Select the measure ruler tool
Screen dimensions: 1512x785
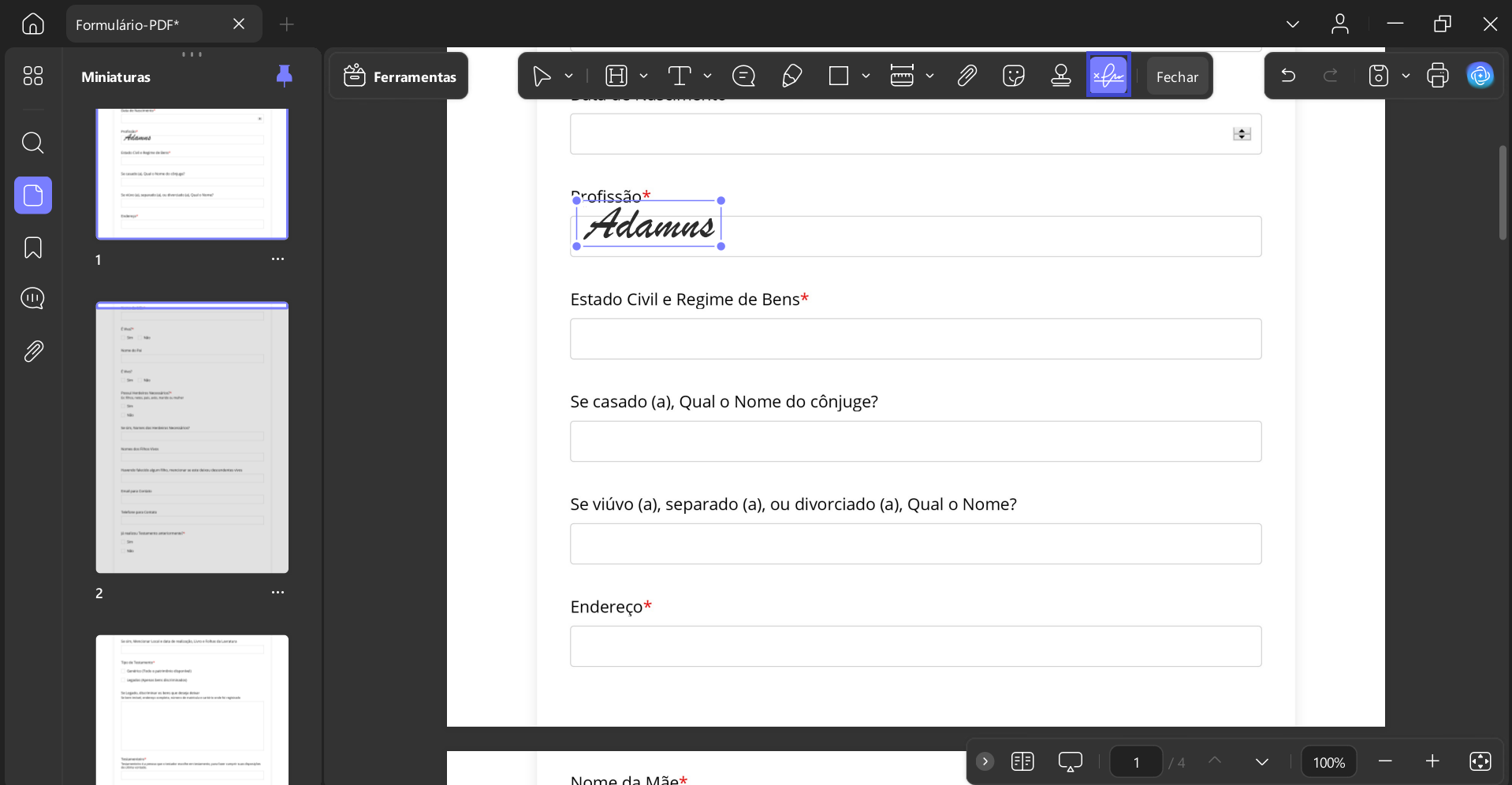click(x=902, y=76)
